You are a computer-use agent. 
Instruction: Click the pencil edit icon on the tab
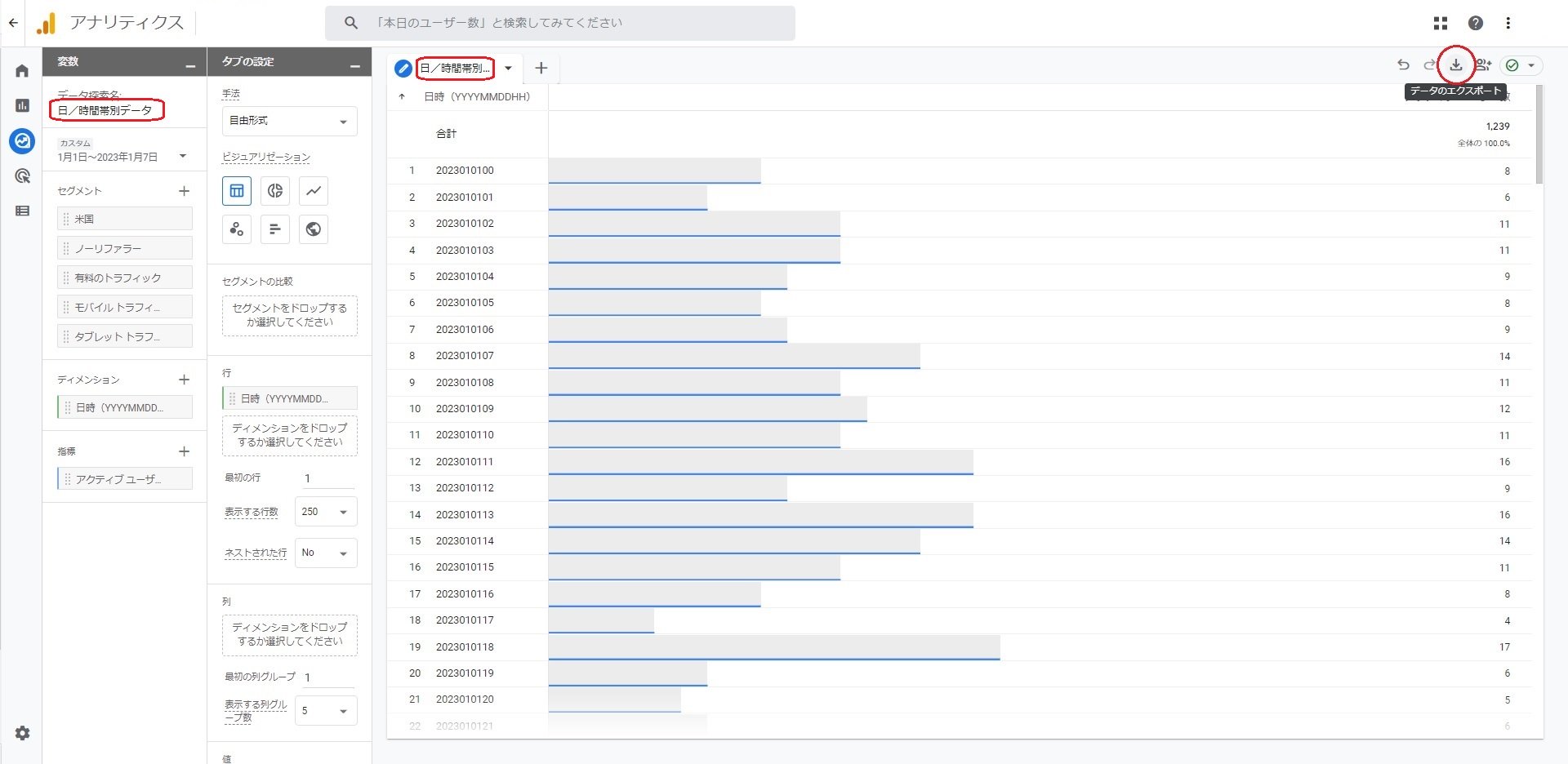point(403,69)
